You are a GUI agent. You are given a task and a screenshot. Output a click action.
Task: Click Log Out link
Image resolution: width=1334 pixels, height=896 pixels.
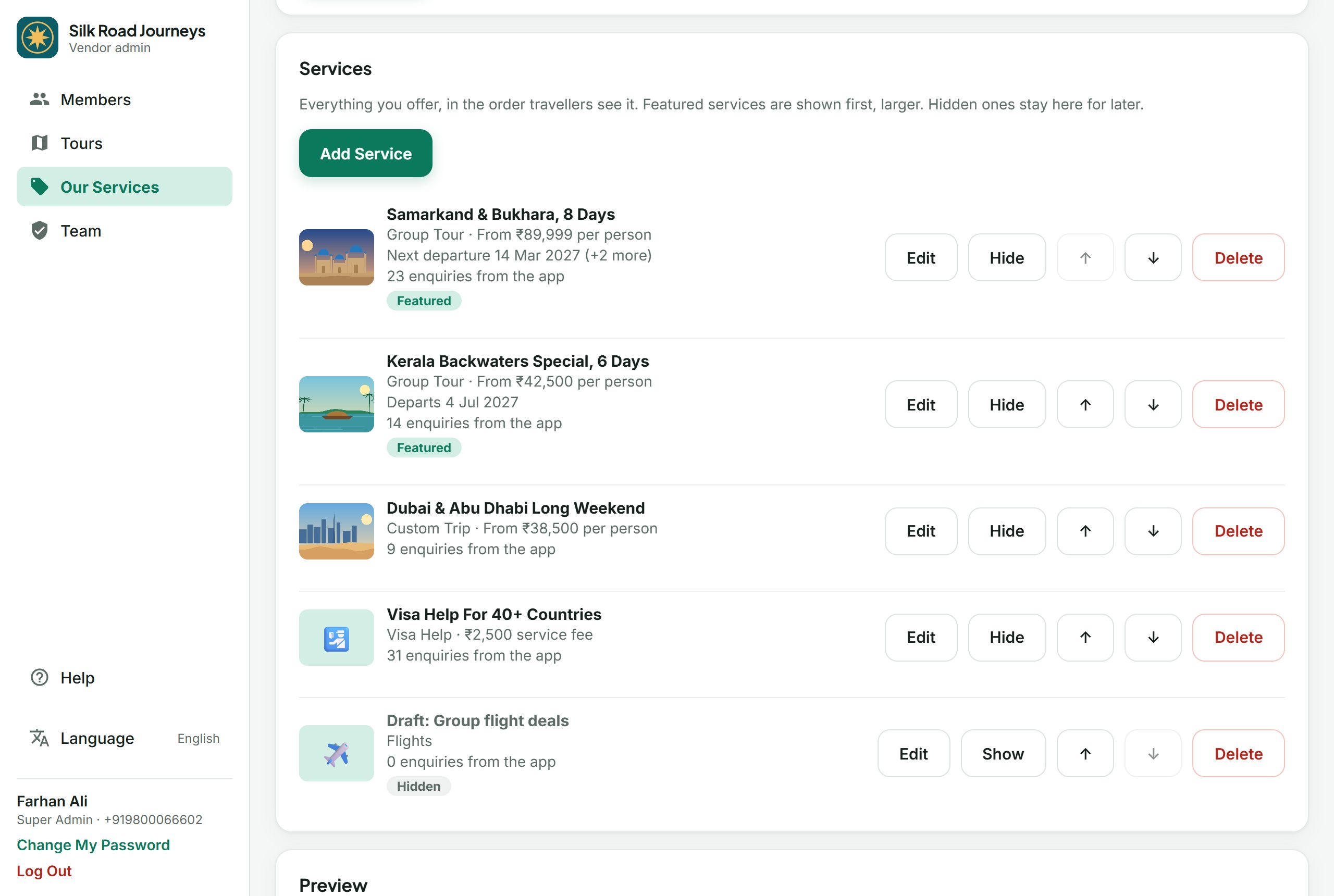pyautogui.click(x=44, y=871)
